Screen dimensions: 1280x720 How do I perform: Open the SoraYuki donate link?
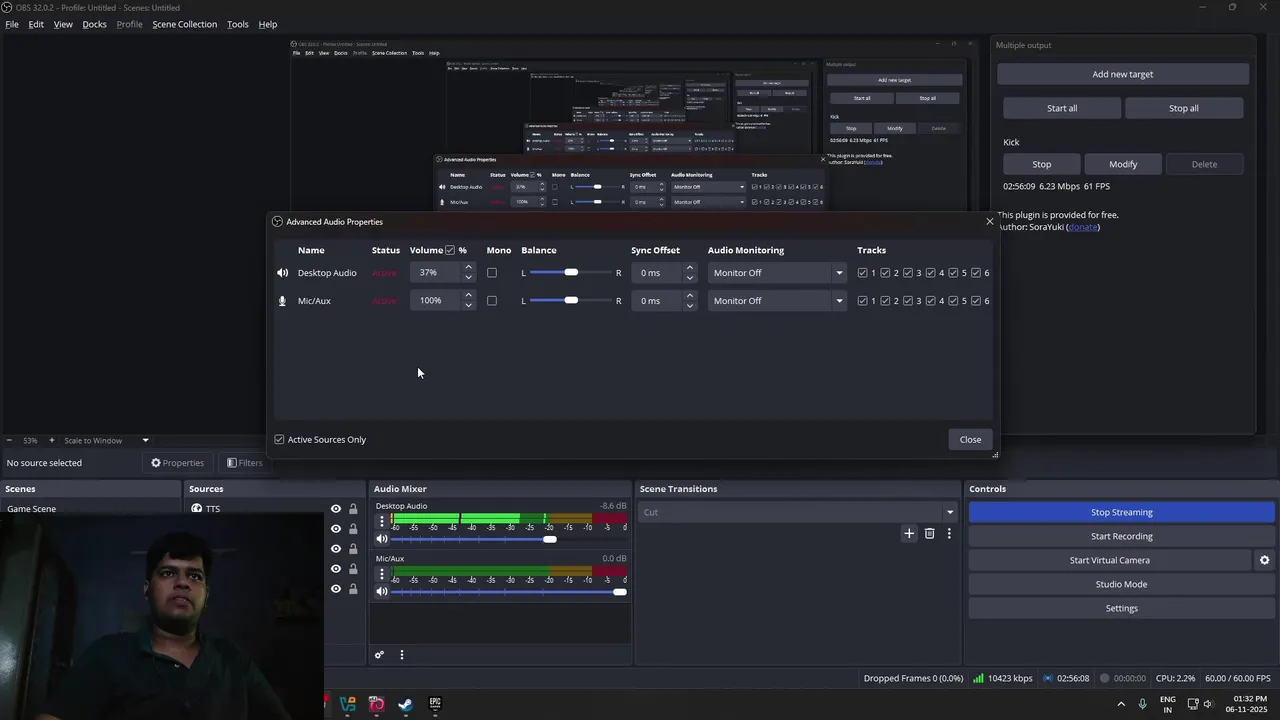click(x=1083, y=227)
